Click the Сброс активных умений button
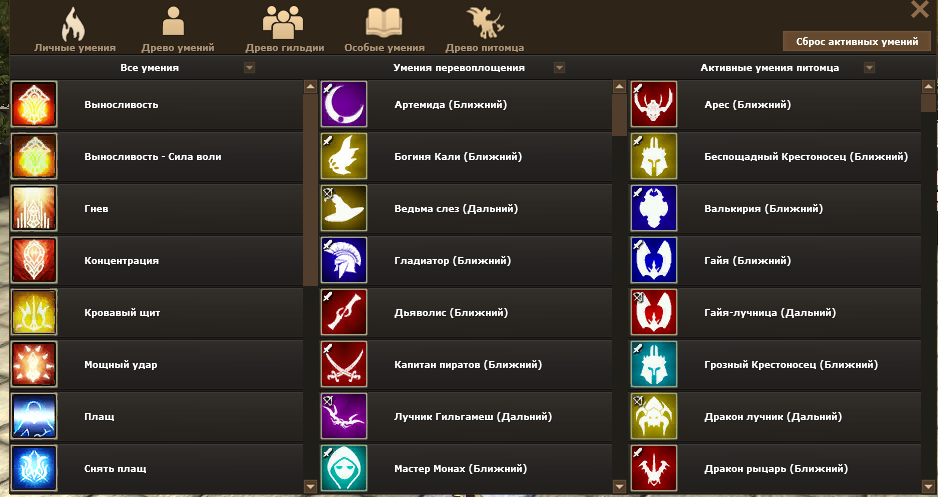 (x=857, y=42)
